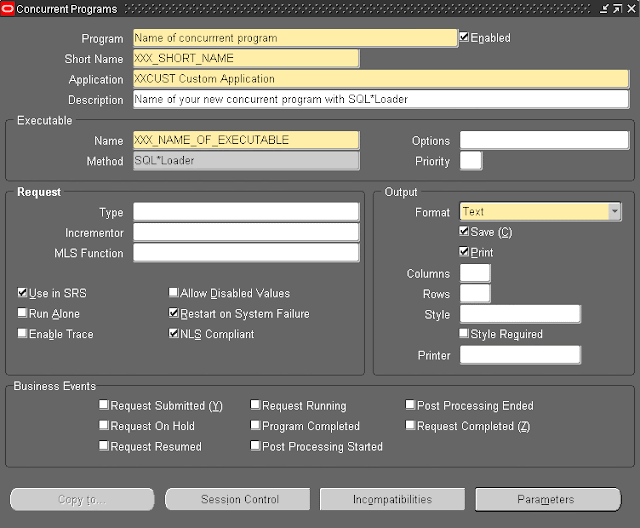640x528 pixels.
Task: Open Session Control
Action: [238, 499]
